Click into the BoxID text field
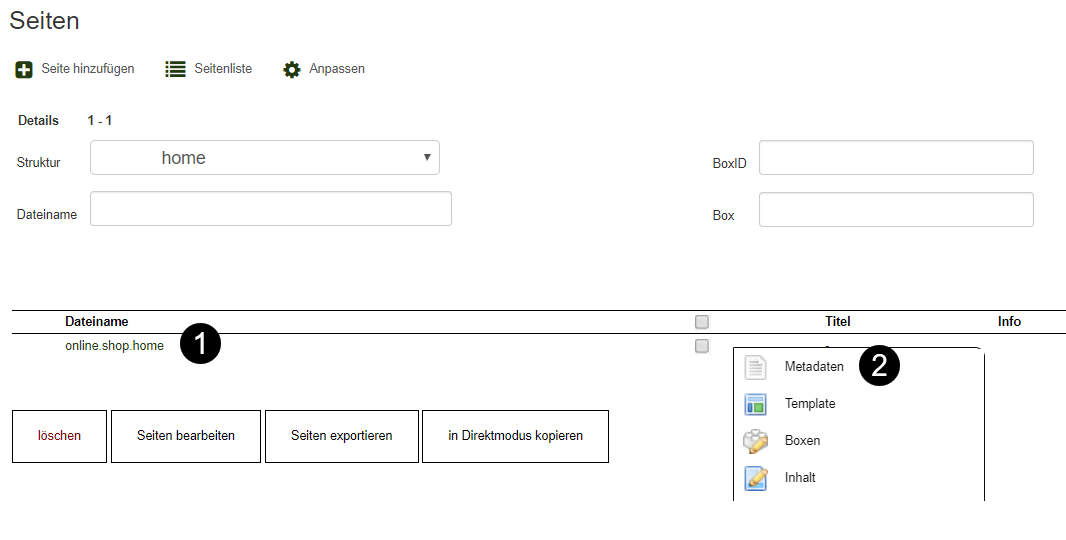Image resolution: width=1066 pixels, height=540 pixels. click(x=896, y=158)
